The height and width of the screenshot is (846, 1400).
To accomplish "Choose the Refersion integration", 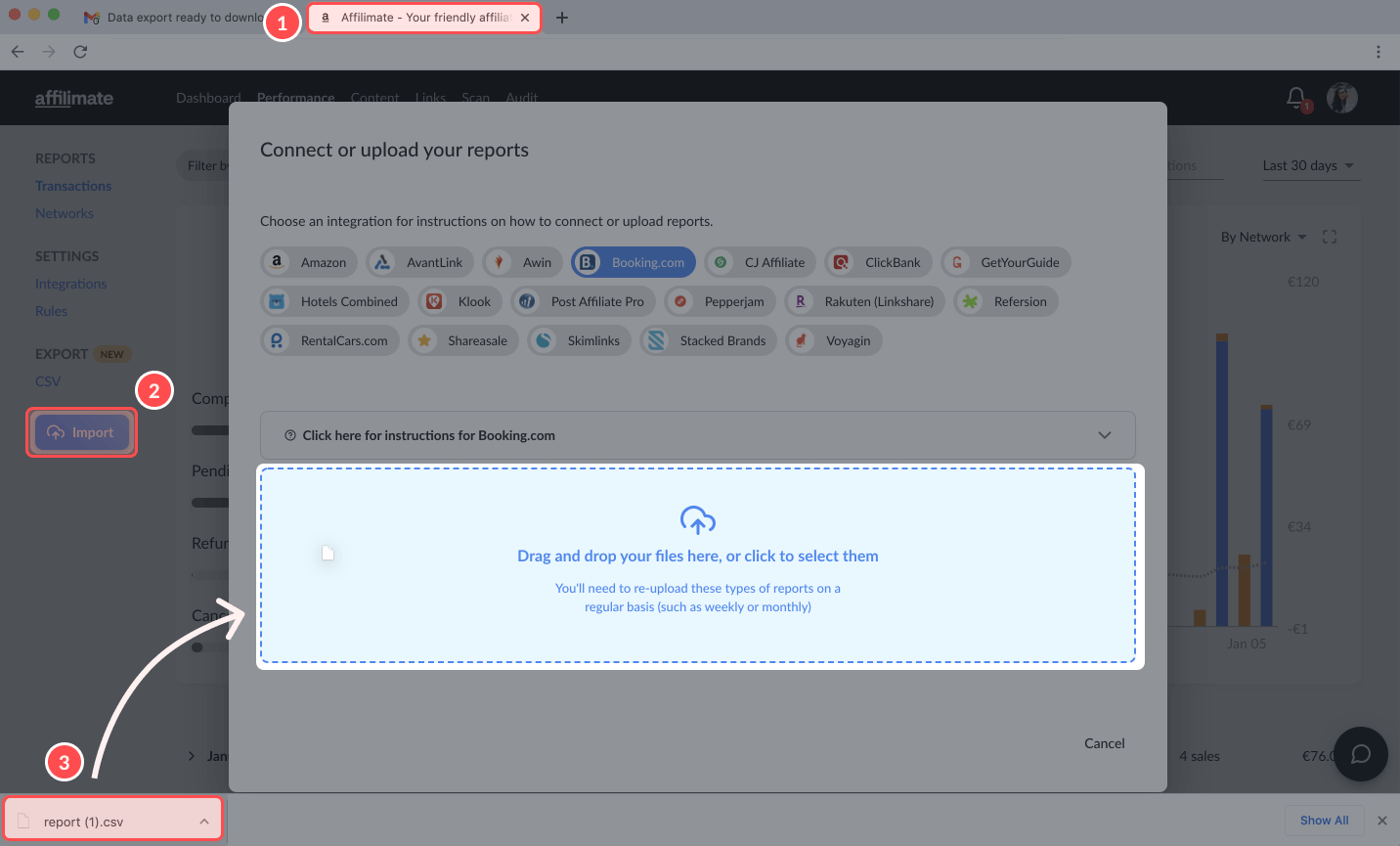I will point(1006,301).
